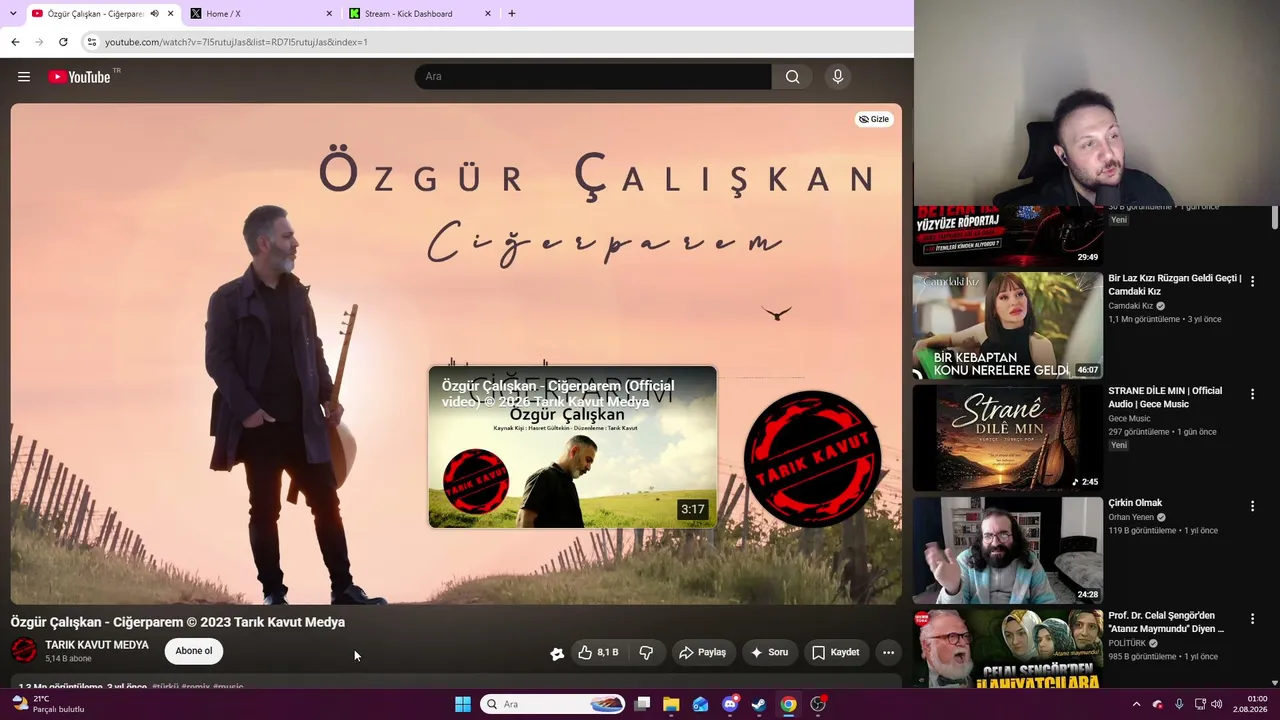
Task: Open Task View from the taskbar
Action: (x=642, y=704)
